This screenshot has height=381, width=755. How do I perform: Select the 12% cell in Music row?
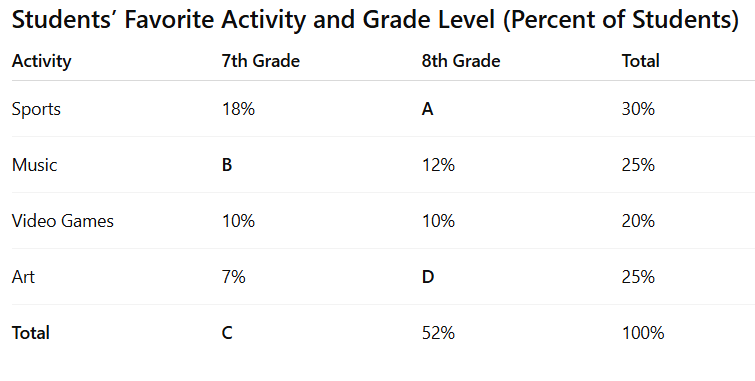[x=438, y=165]
